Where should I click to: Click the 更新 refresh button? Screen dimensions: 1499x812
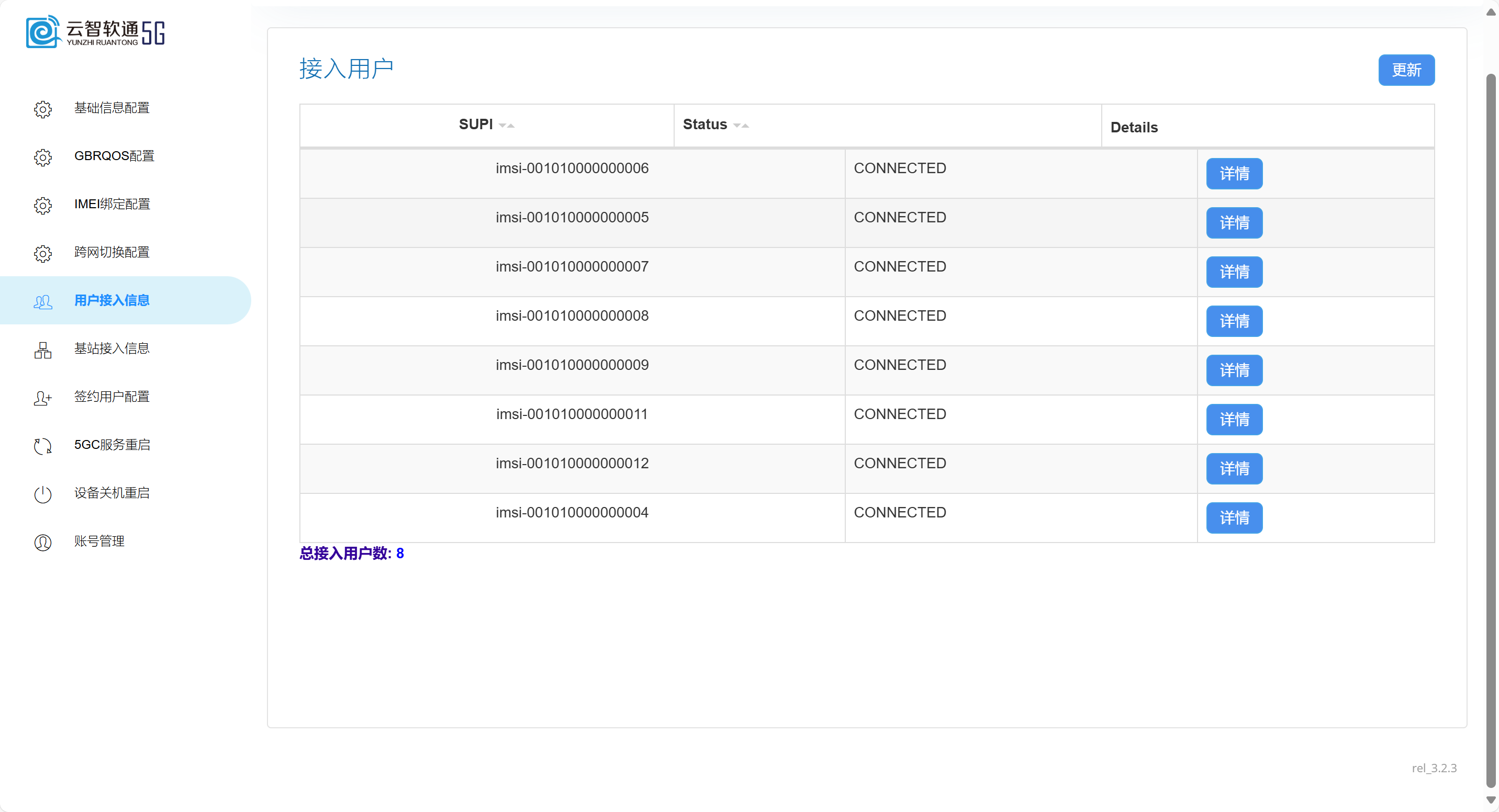coord(1406,70)
